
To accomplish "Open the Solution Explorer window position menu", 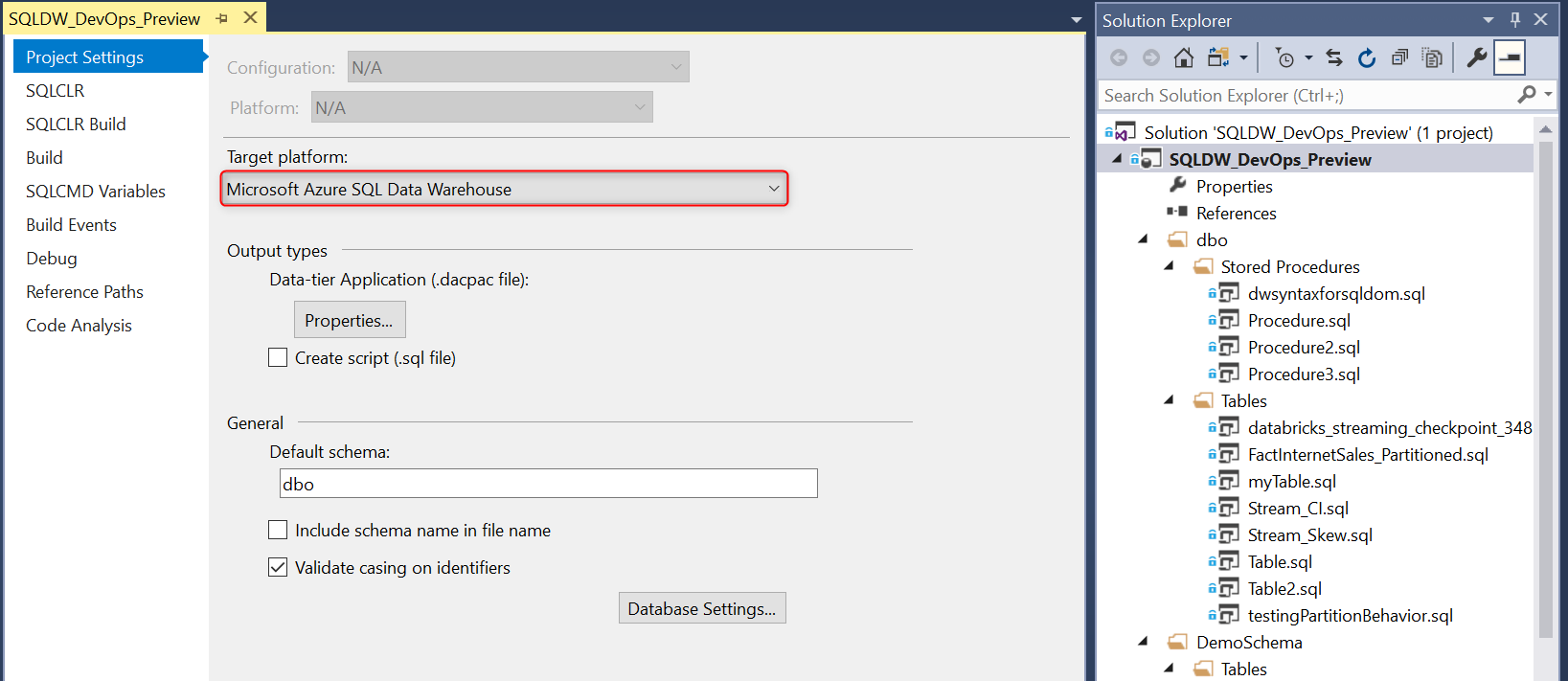I will 1488,20.
